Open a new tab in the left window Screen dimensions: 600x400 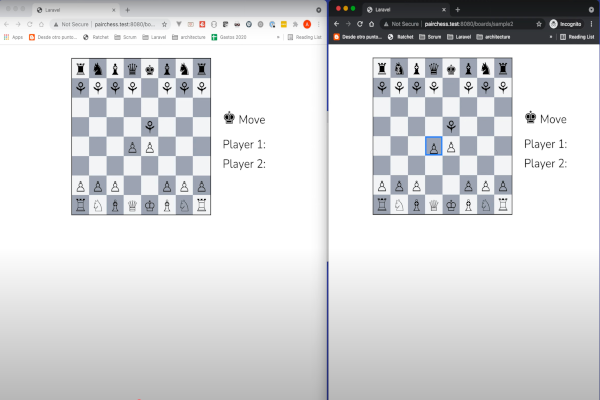[127, 10]
